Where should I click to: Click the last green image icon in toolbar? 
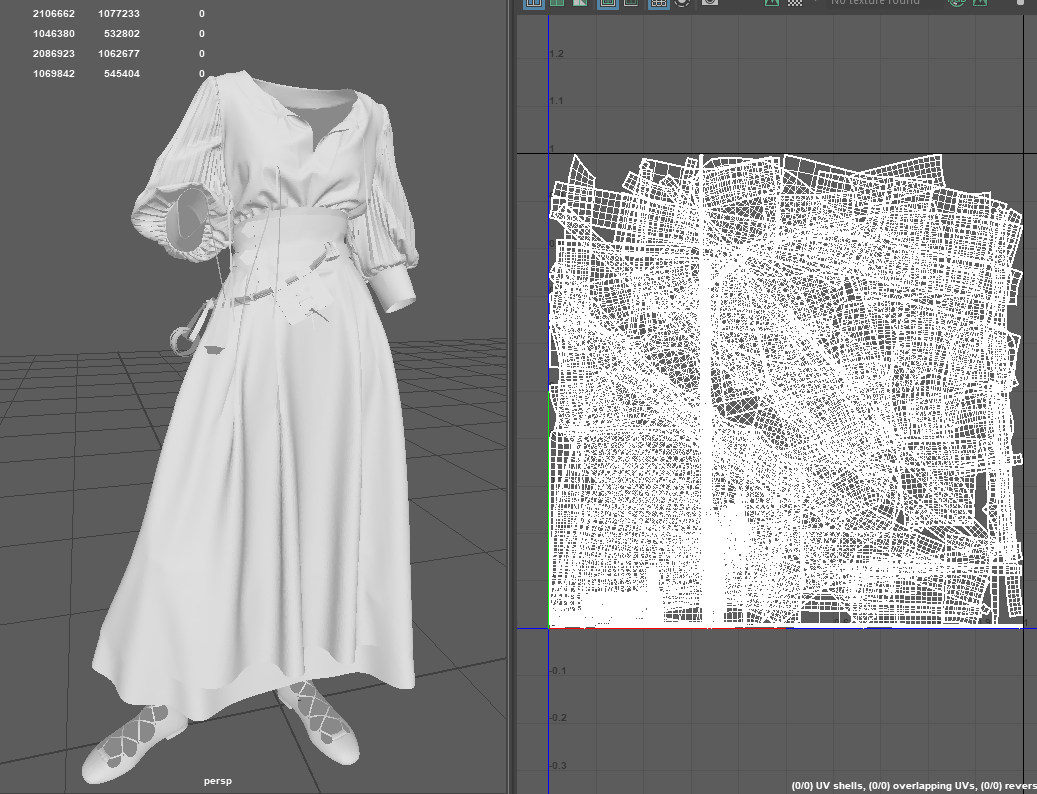(x=980, y=3)
